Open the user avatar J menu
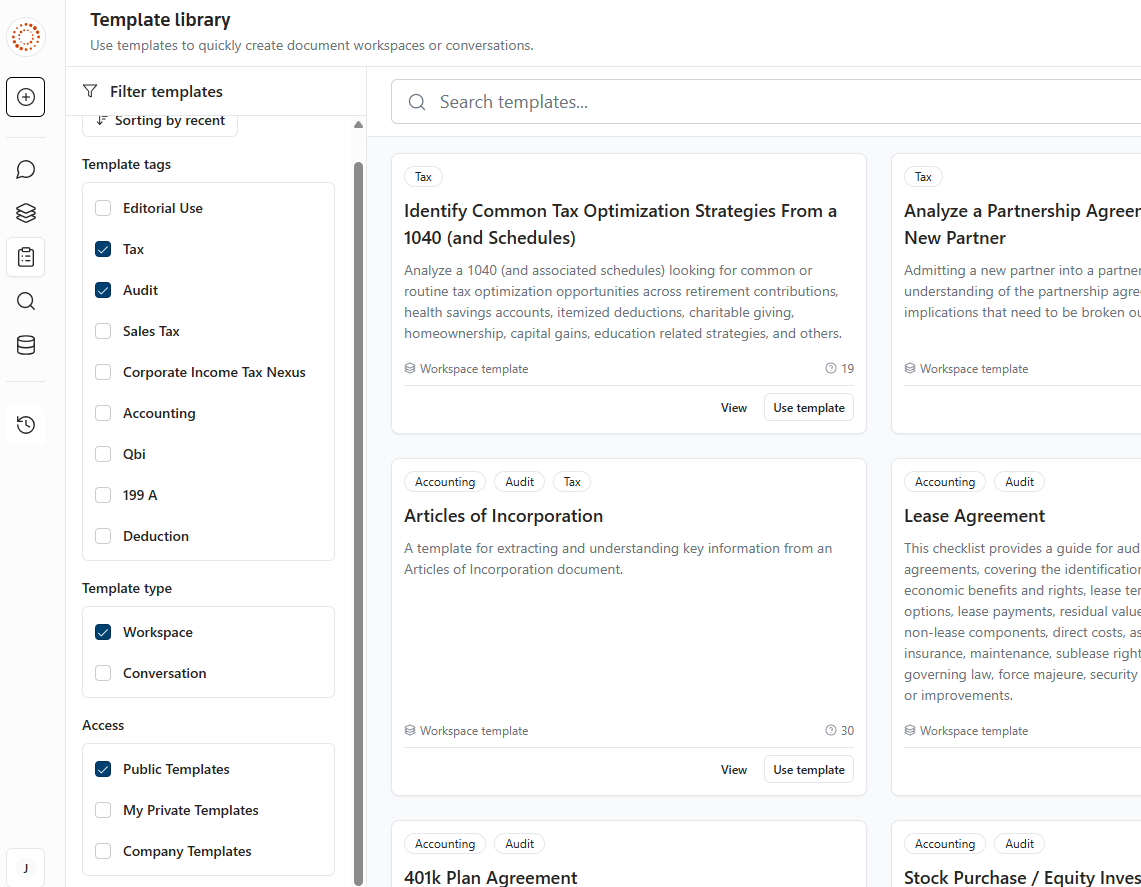Image resolution: width=1141 pixels, height=887 pixels. (x=26, y=867)
